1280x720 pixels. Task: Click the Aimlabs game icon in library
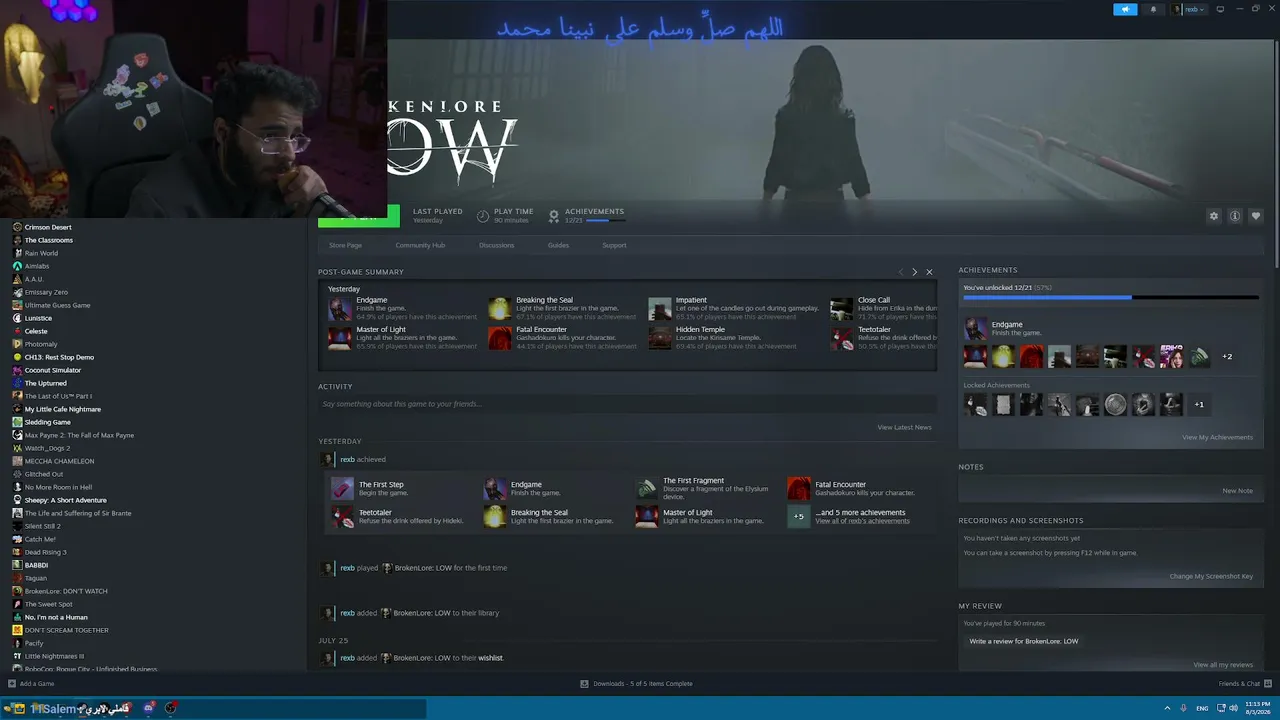pyautogui.click(x=17, y=266)
